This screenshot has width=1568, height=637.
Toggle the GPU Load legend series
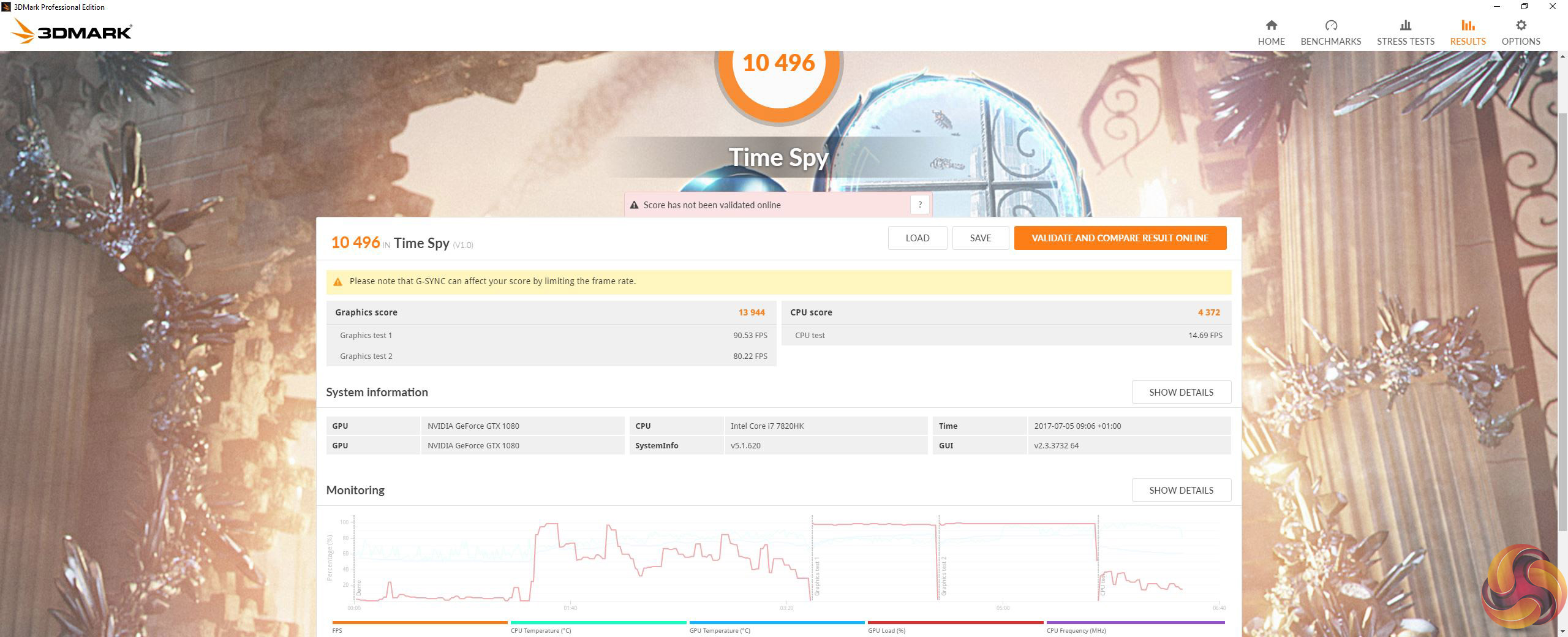[x=956, y=627]
